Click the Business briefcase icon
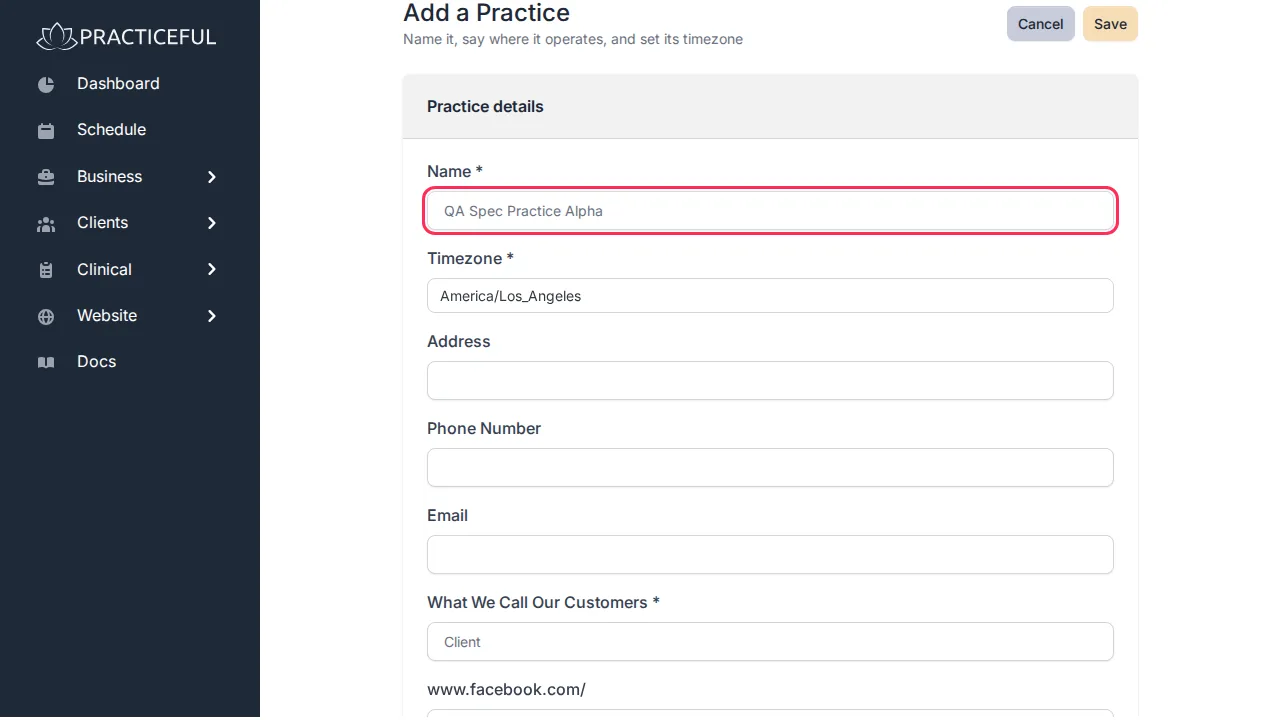Image resolution: width=1280 pixels, height=720 pixels. 46,177
